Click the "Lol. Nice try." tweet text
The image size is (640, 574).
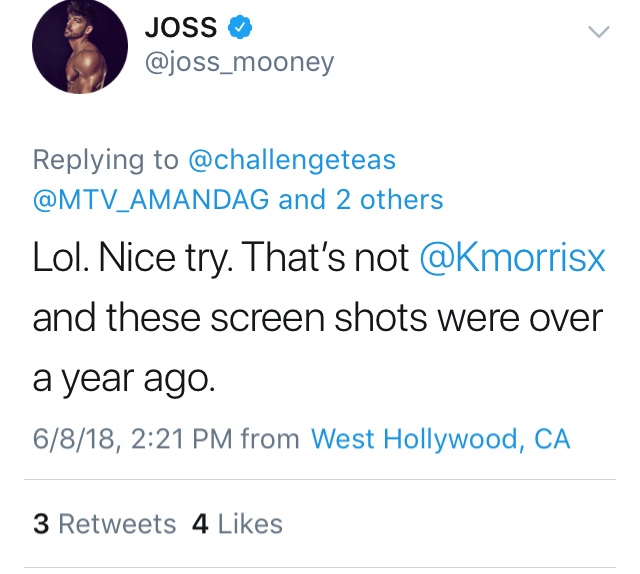[133, 258]
